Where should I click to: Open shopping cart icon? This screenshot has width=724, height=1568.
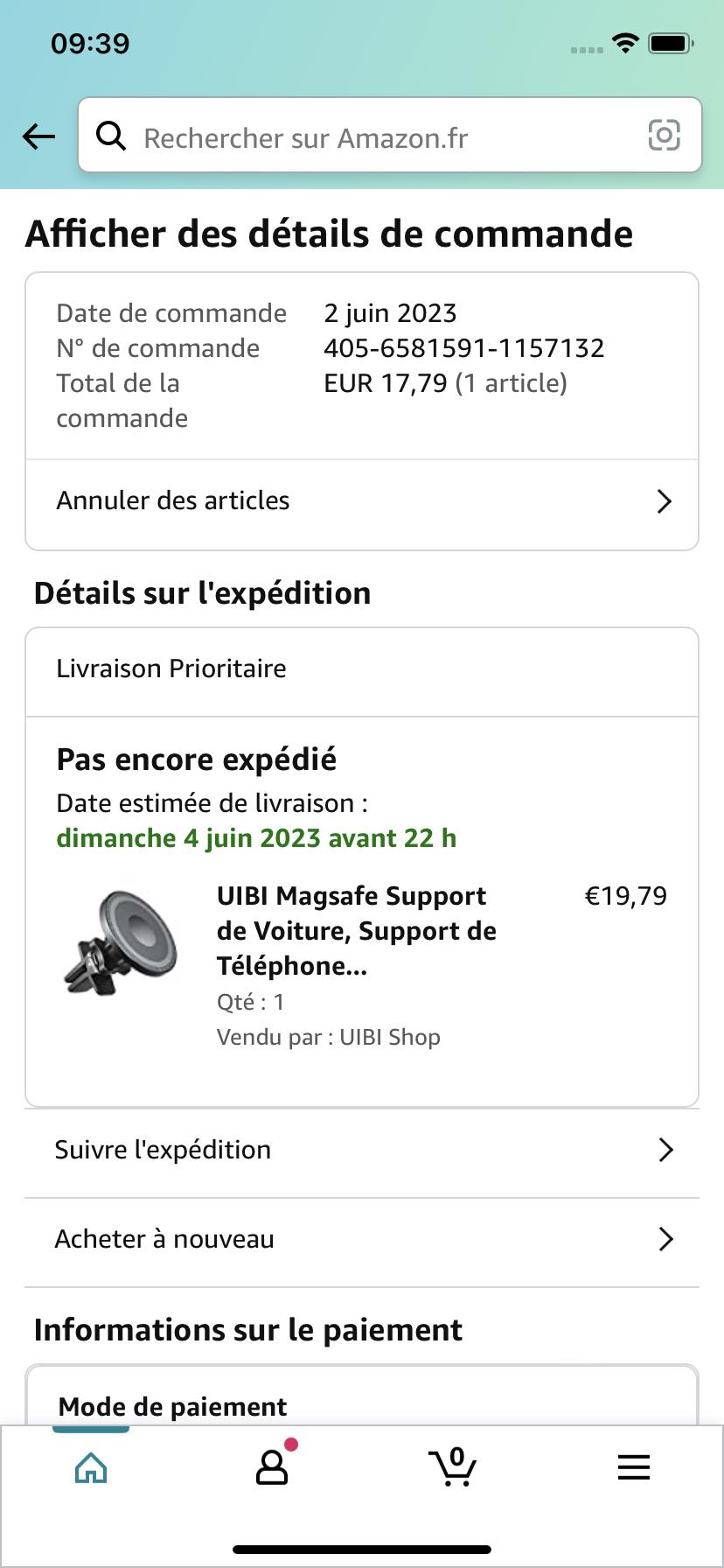click(x=452, y=1468)
